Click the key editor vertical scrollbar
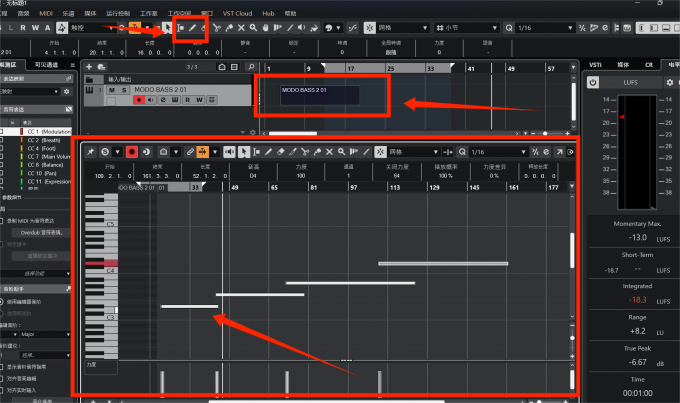680x403 pixels. pyautogui.click(x=572, y=250)
